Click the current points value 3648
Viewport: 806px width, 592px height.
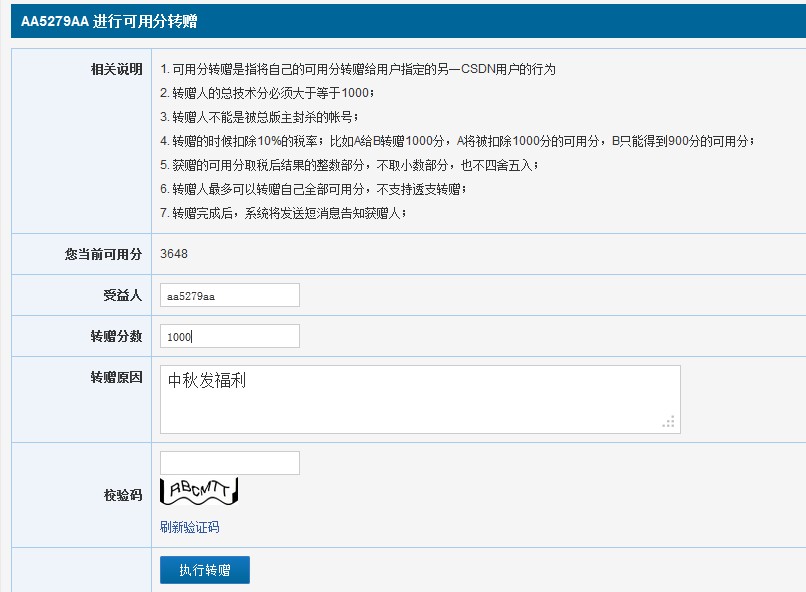click(x=174, y=254)
